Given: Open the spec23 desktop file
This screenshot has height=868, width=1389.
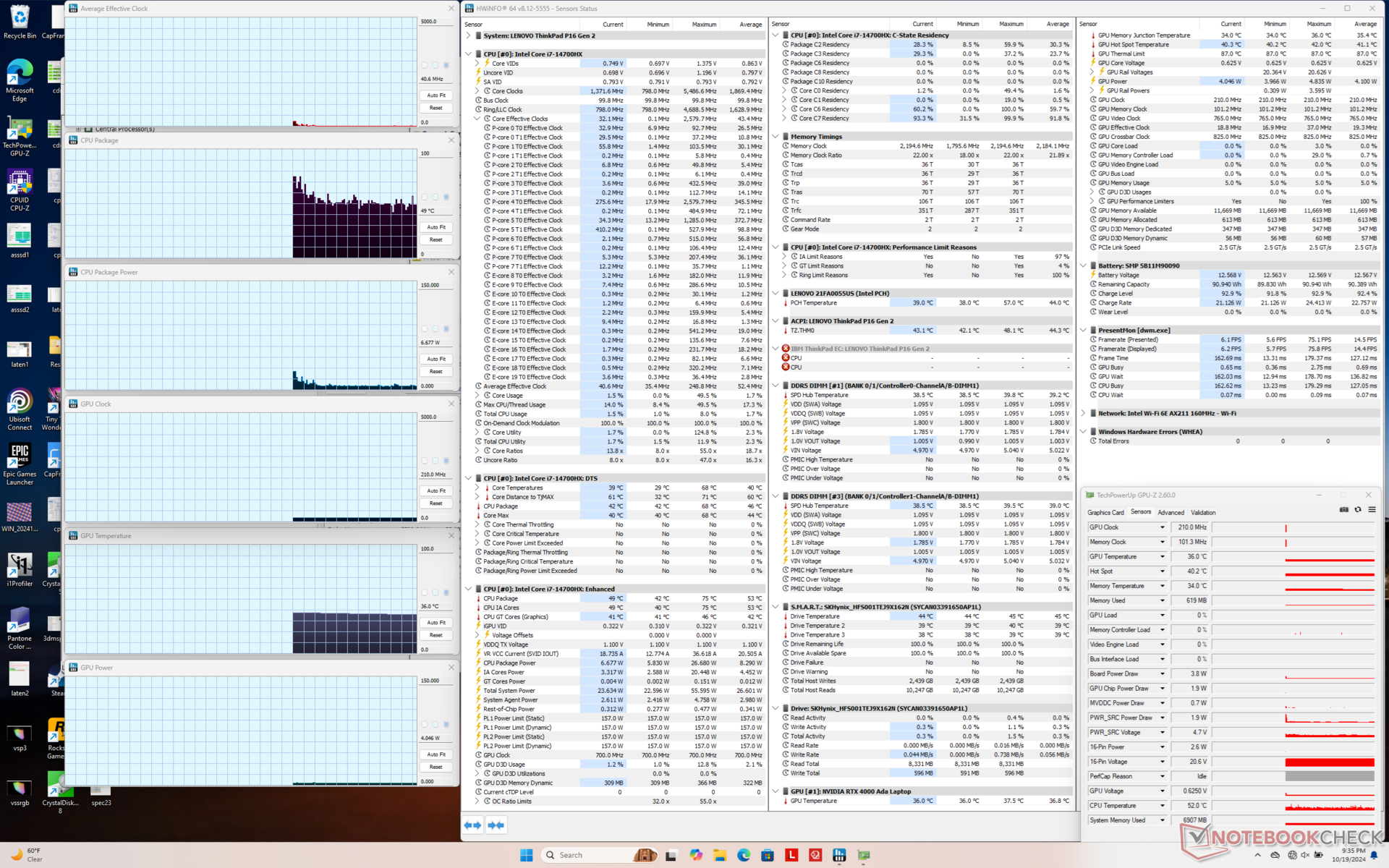Looking at the screenshot, I should [x=101, y=796].
